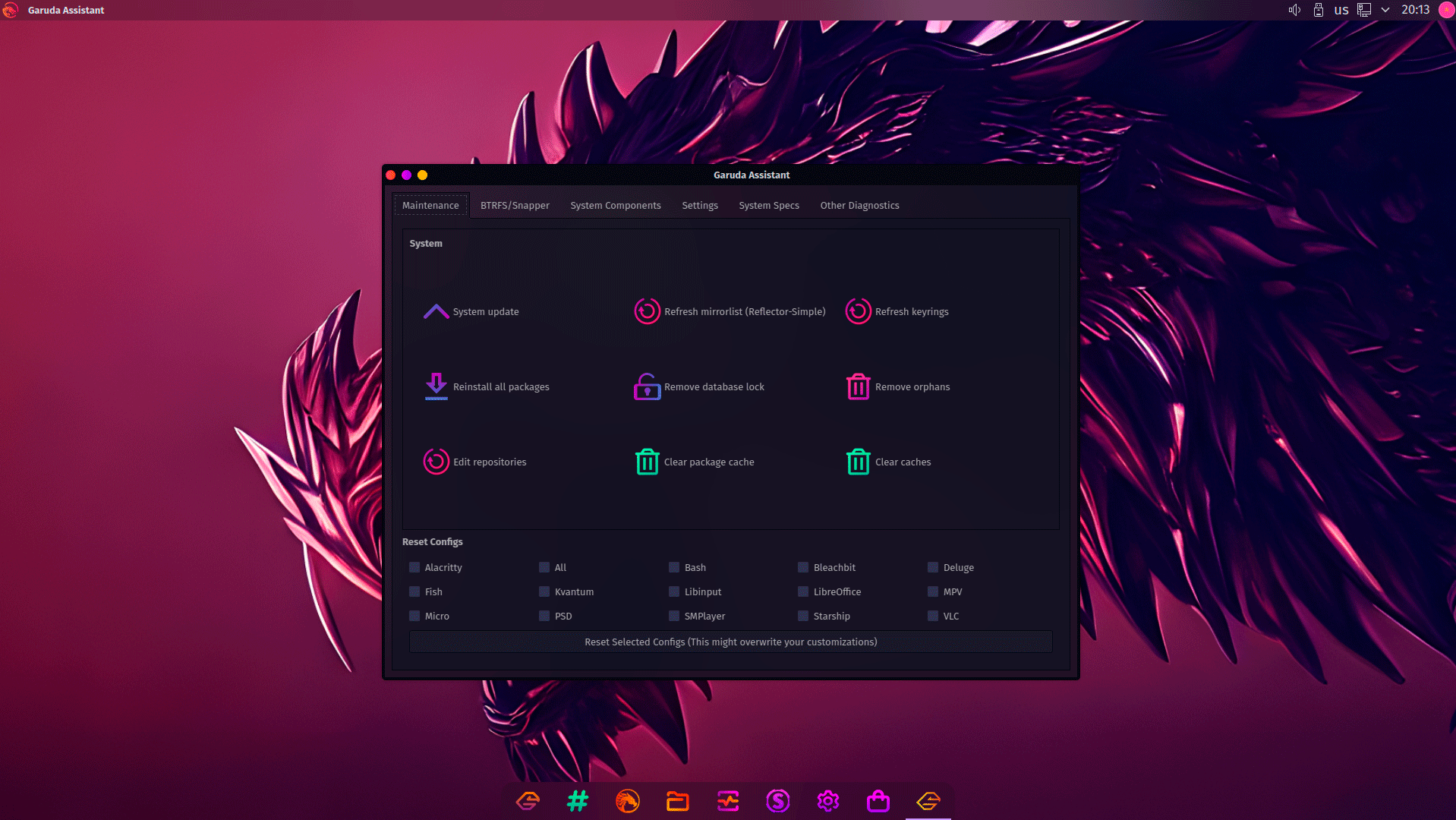Open the 20:13 clock in top panel
Image resolution: width=1456 pixels, height=820 pixels.
click(x=1415, y=10)
